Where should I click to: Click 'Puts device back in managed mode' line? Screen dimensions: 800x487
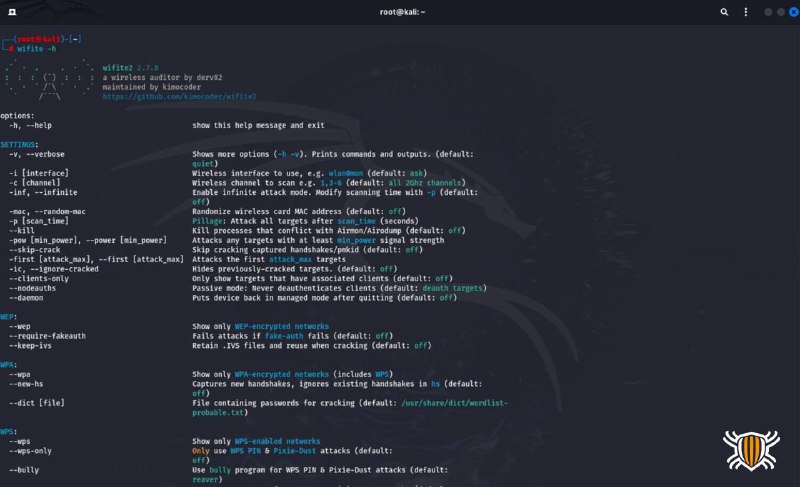324,298
